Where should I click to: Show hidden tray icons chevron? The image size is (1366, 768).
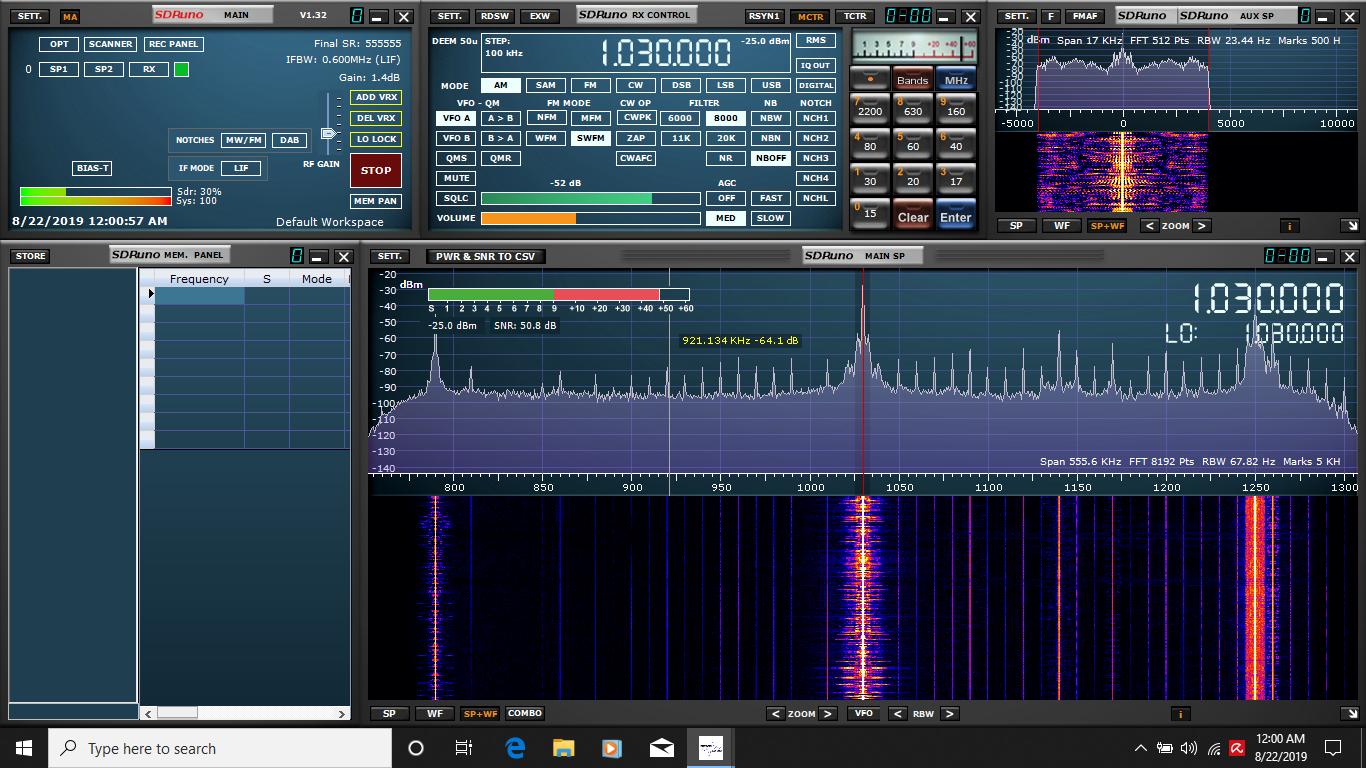pyautogui.click(x=1141, y=748)
